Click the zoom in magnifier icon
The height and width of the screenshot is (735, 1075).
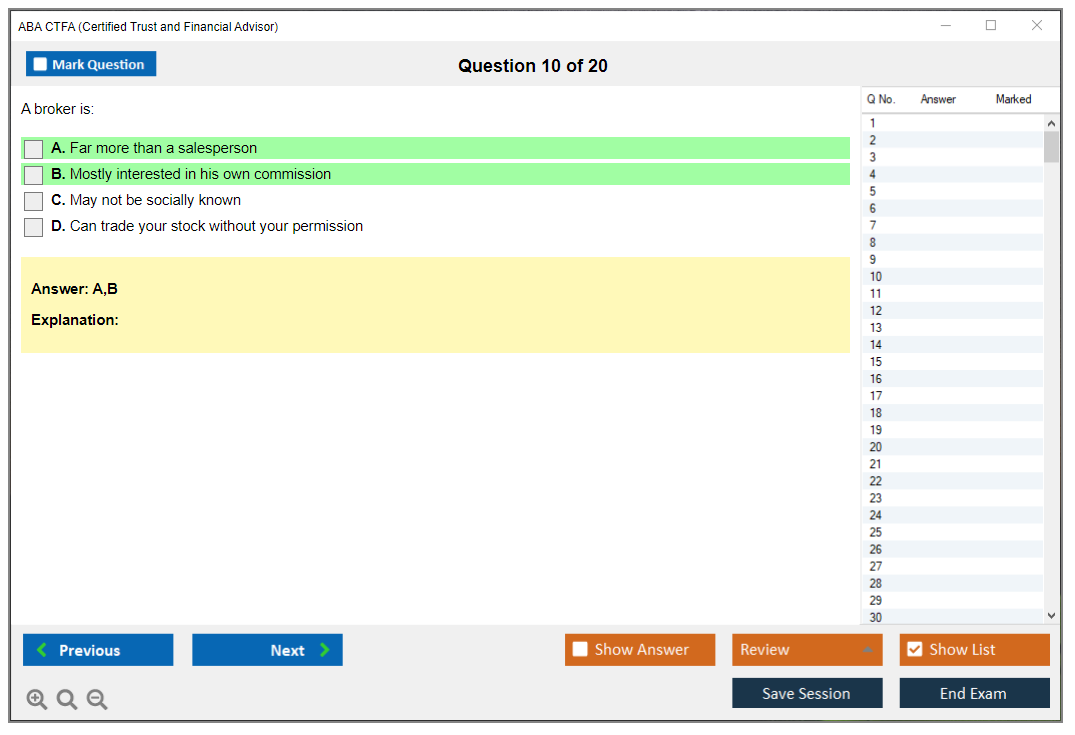pos(37,700)
